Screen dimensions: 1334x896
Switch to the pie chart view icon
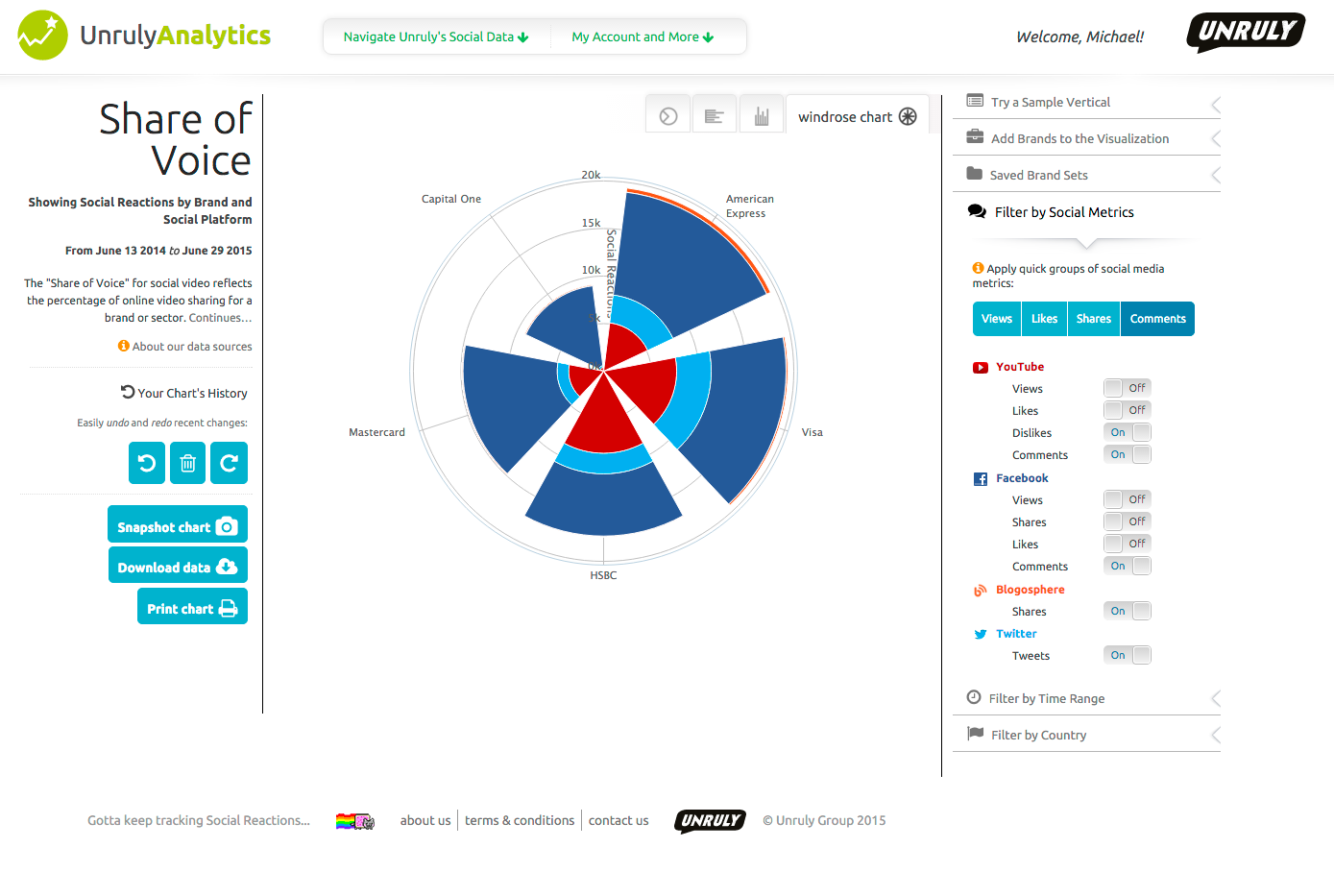(x=668, y=116)
